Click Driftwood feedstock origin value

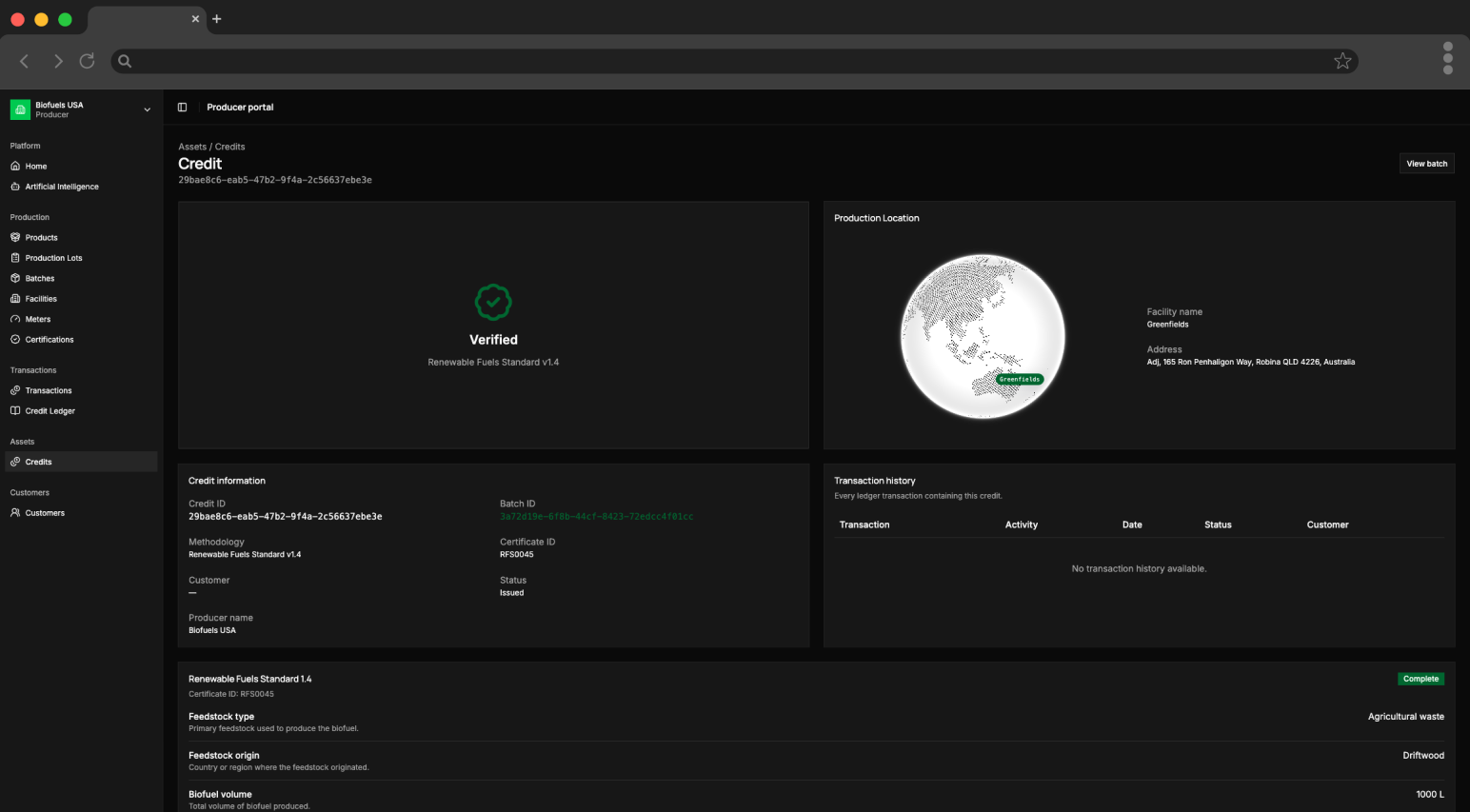[x=1423, y=756]
